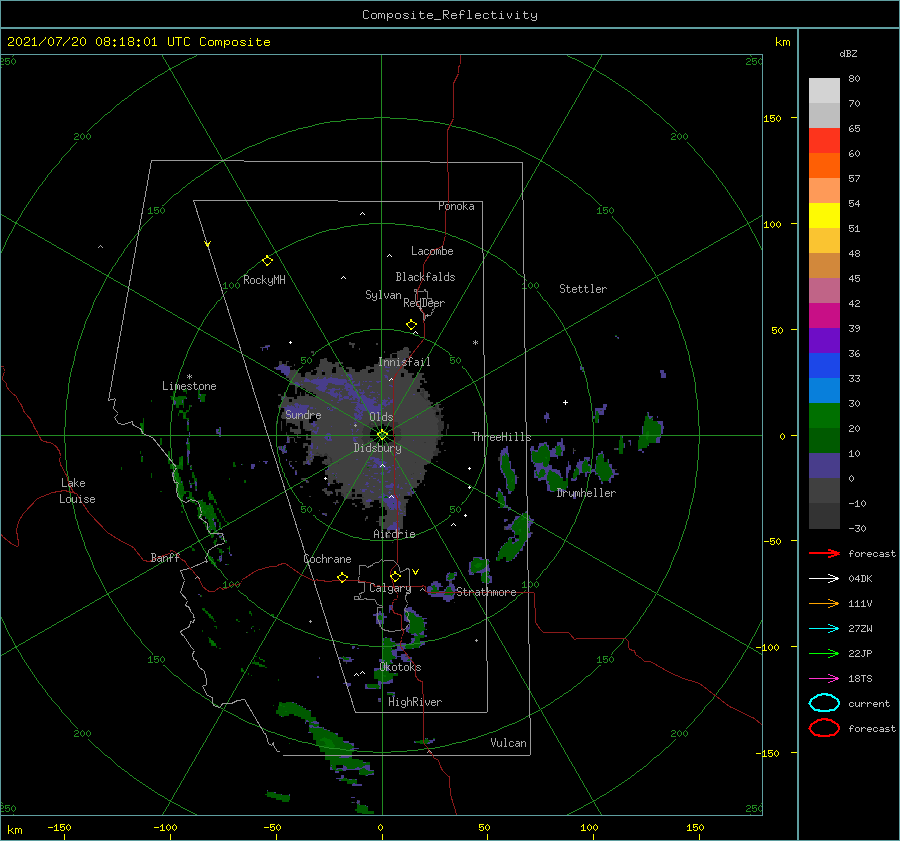Click the Innisfail label
900x841 pixels.
[404, 362]
